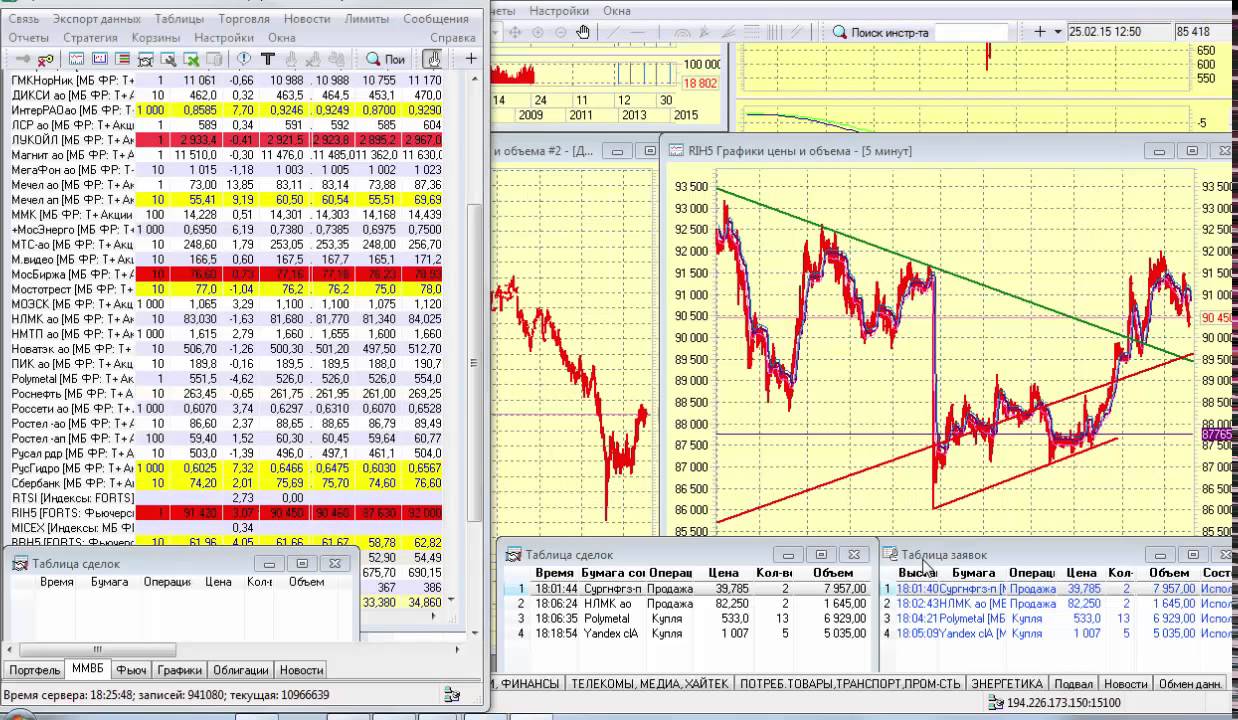
Task: Select the move cross arrows tool in chart toolbar
Action: 515,32
